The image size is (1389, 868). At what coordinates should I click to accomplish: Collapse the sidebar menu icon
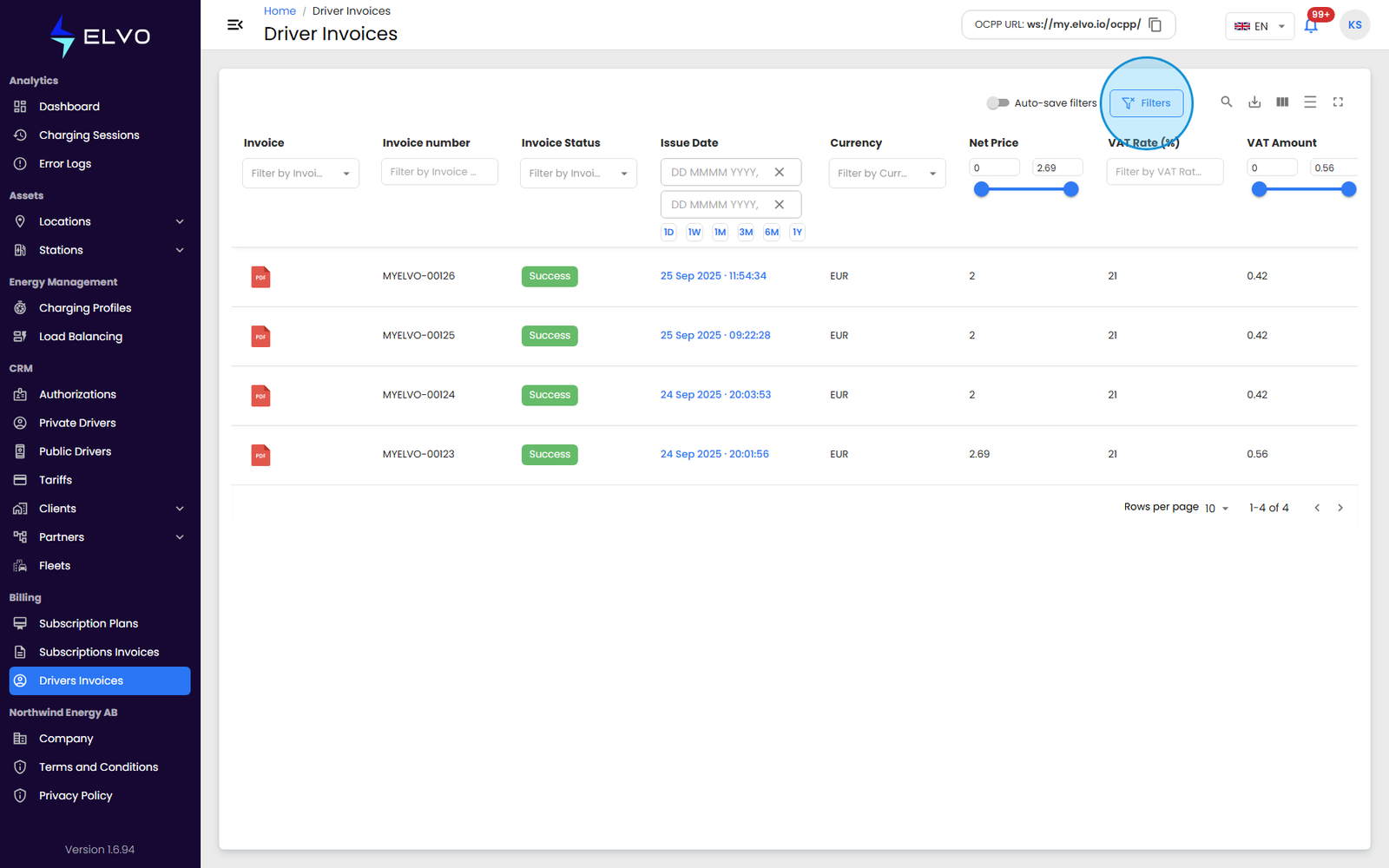[x=234, y=25]
